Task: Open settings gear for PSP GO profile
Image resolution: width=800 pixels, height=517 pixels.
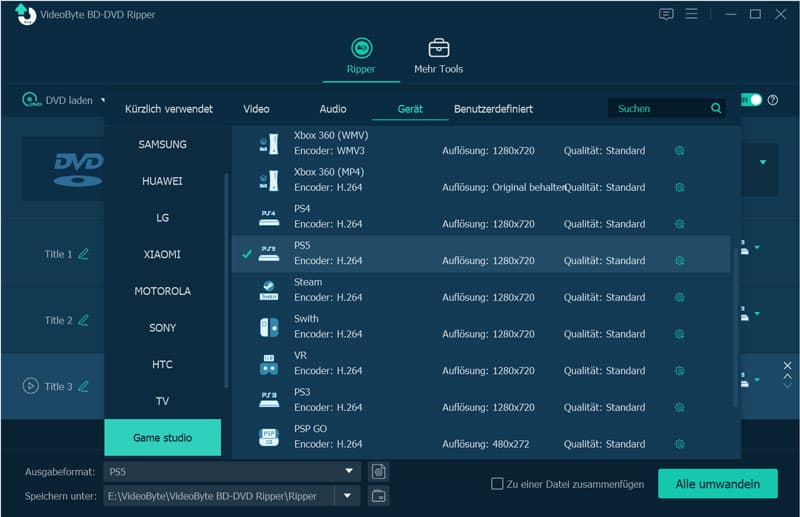Action: pos(679,444)
